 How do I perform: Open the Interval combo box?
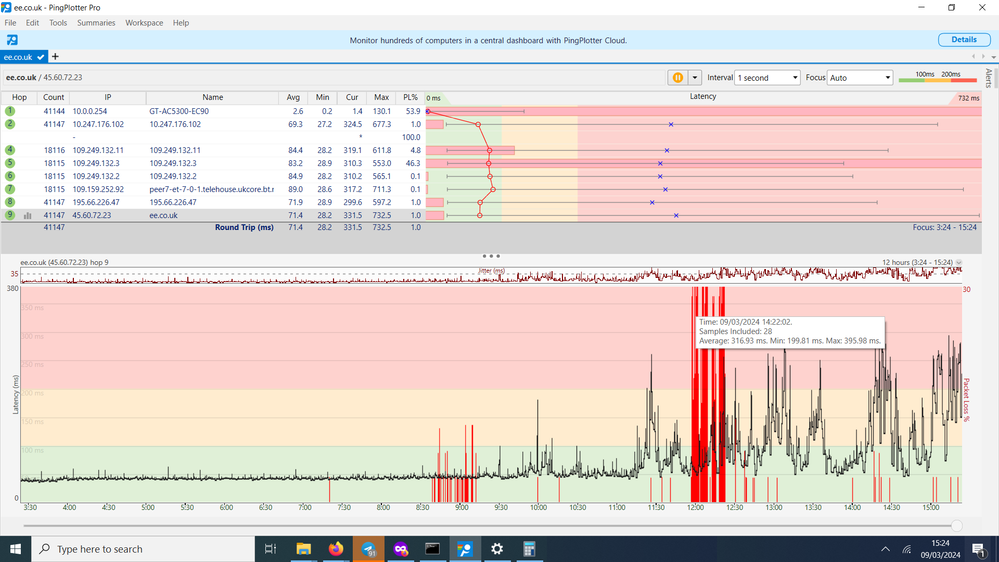tap(767, 78)
